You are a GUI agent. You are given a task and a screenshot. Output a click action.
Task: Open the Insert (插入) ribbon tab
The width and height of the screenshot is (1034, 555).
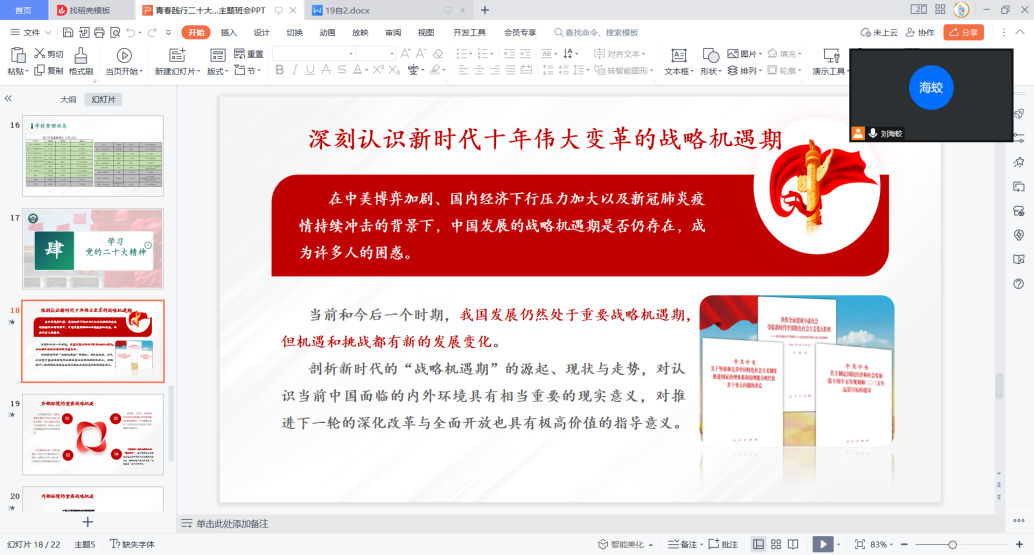click(x=229, y=32)
